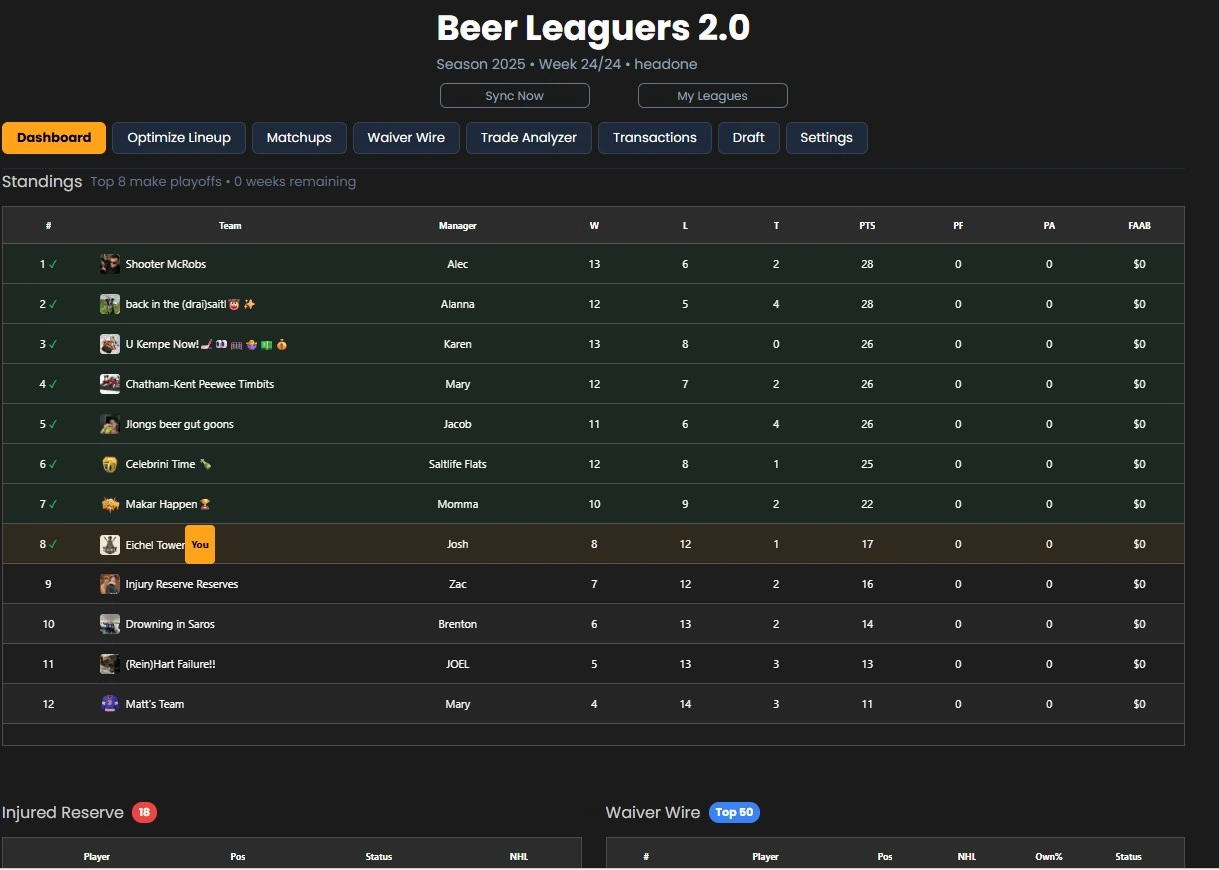Click the Own% column header in Waiver Wire
The height and width of the screenshot is (870, 1219).
coord(1050,857)
